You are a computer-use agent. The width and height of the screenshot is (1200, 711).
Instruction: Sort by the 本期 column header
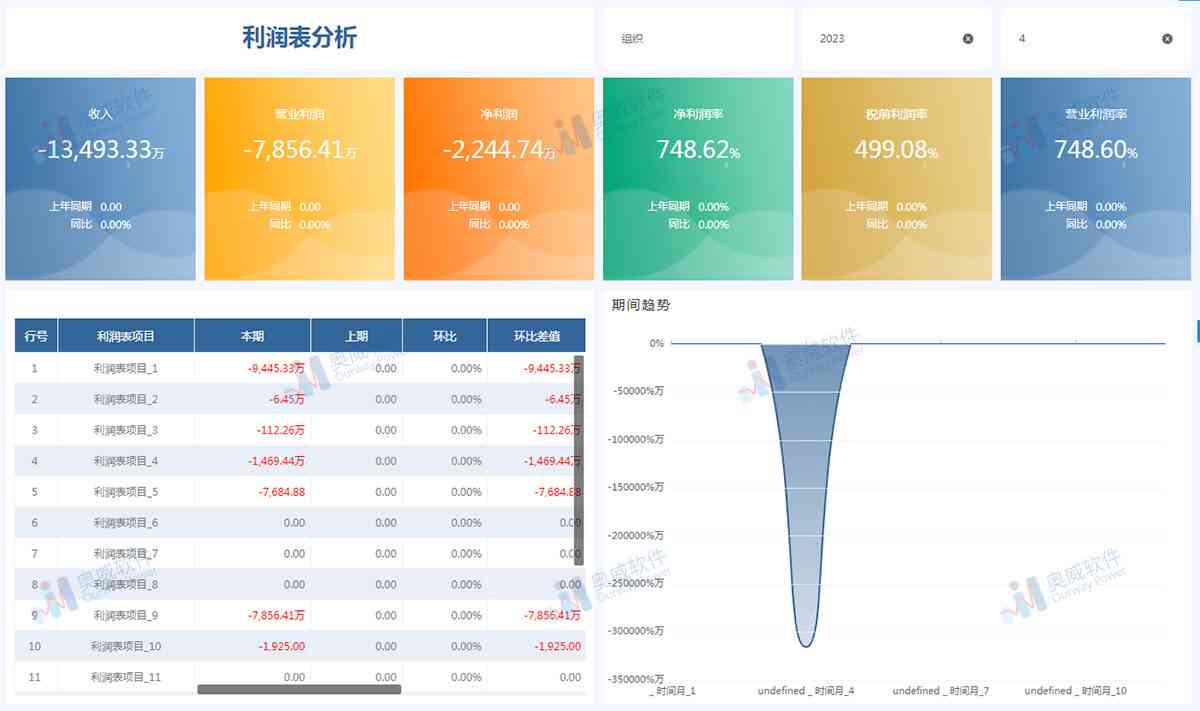(x=251, y=335)
